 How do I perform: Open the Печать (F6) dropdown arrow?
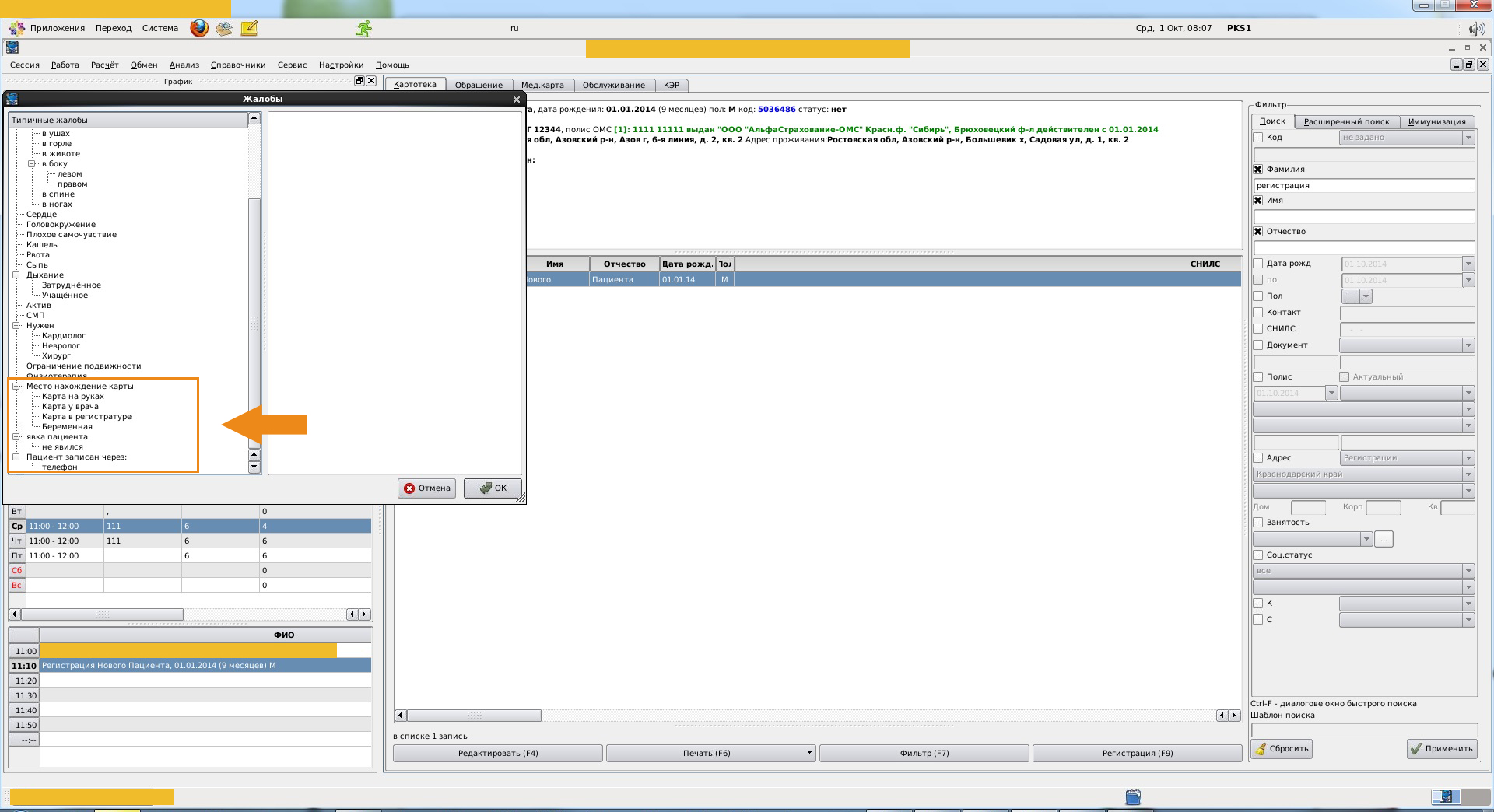[x=809, y=753]
